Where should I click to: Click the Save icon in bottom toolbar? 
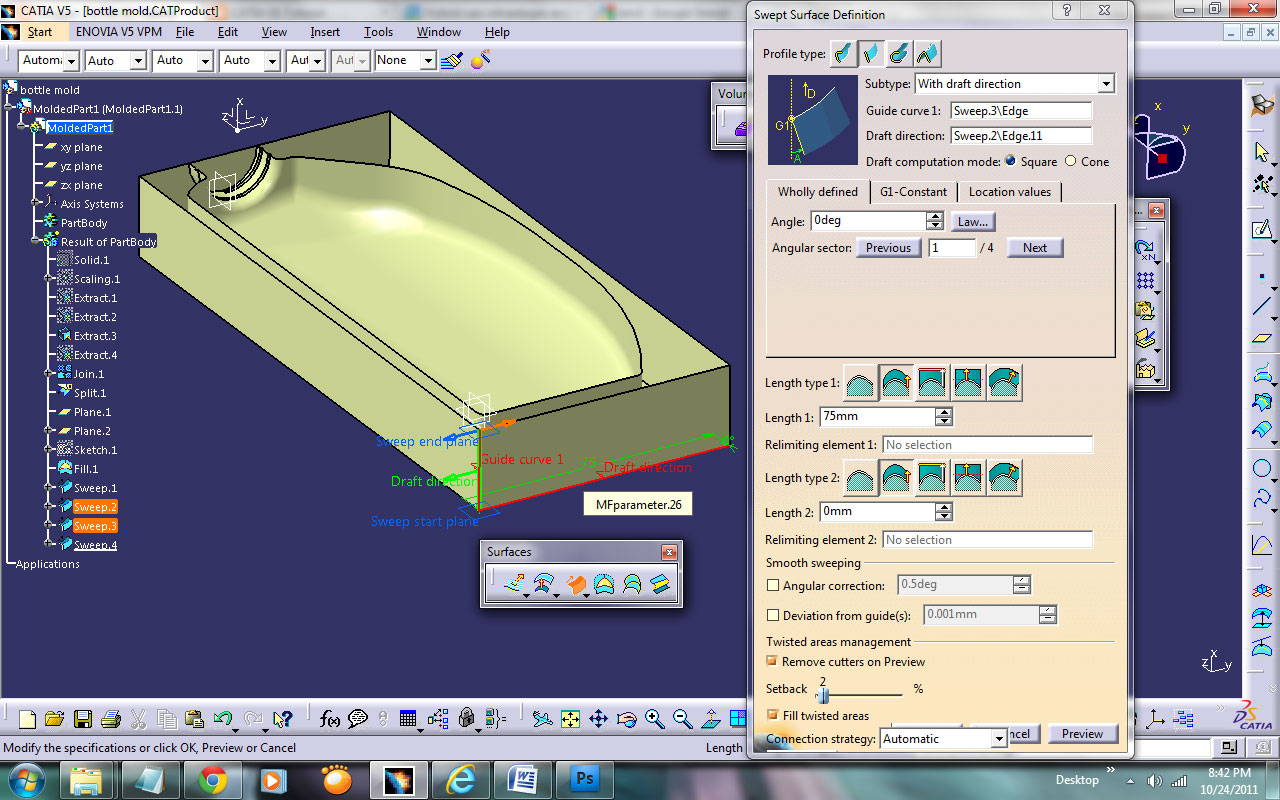click(x=83, y=718)
